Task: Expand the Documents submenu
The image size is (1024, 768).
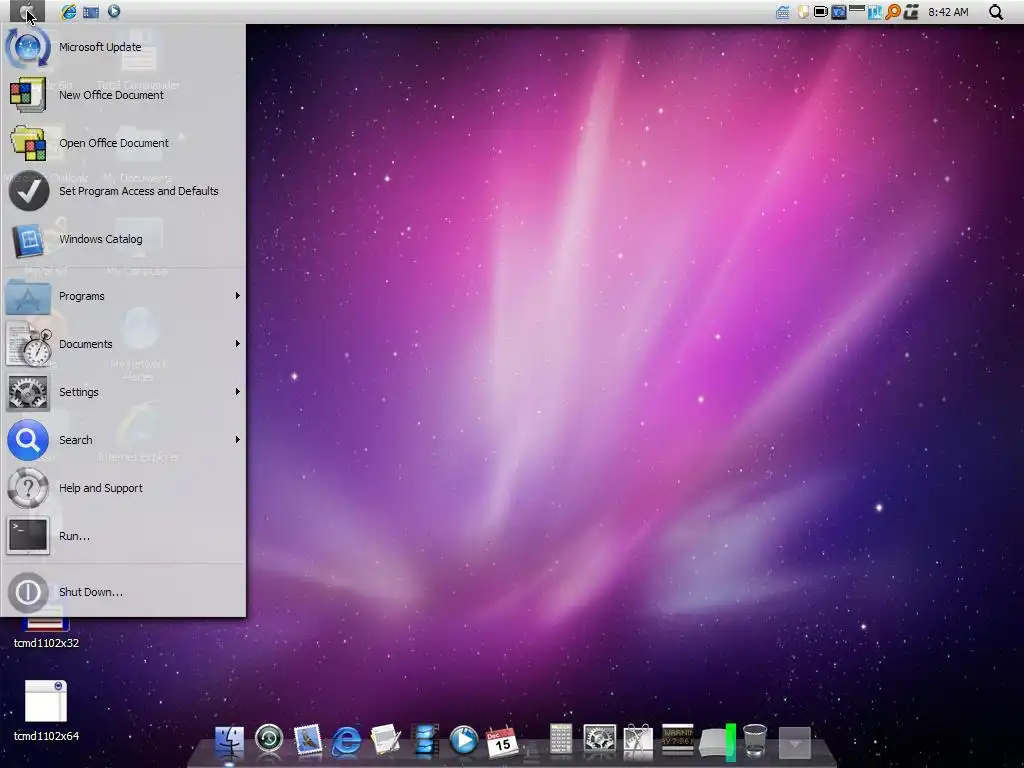Action: pos(123,344)
